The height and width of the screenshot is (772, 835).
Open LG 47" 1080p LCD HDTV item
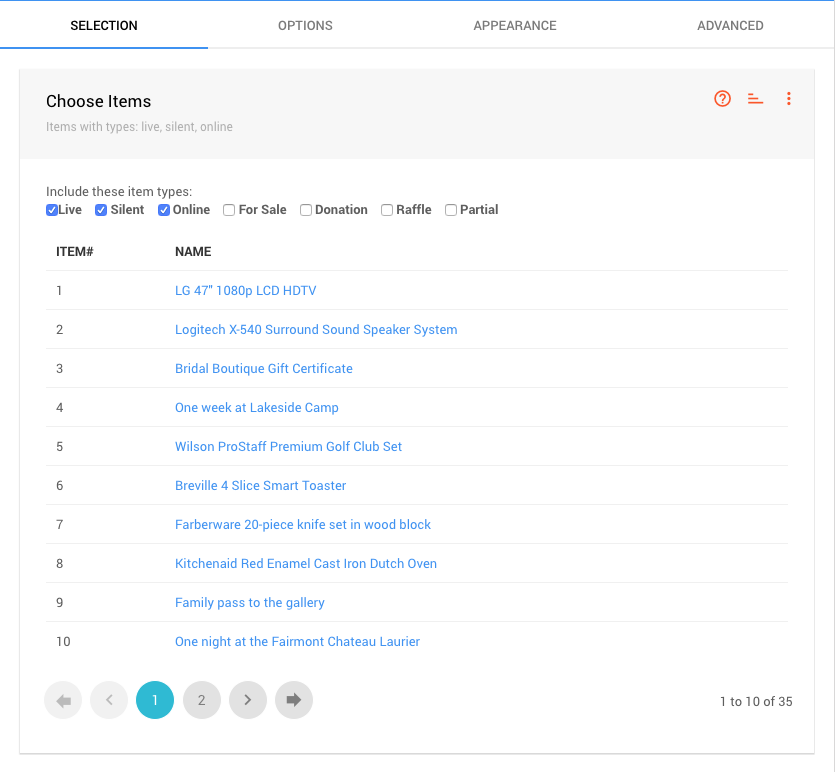(x=245, y=291)
